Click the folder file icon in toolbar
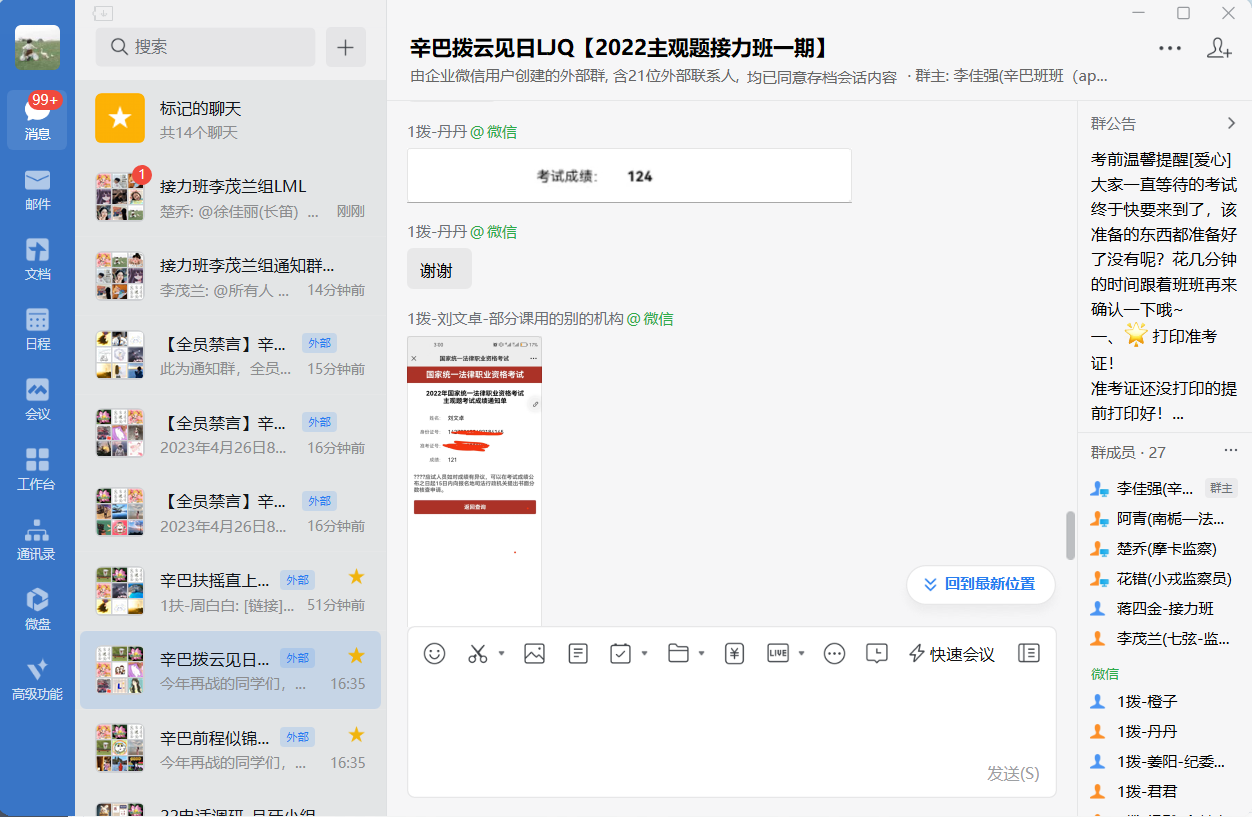 (678, 653)
